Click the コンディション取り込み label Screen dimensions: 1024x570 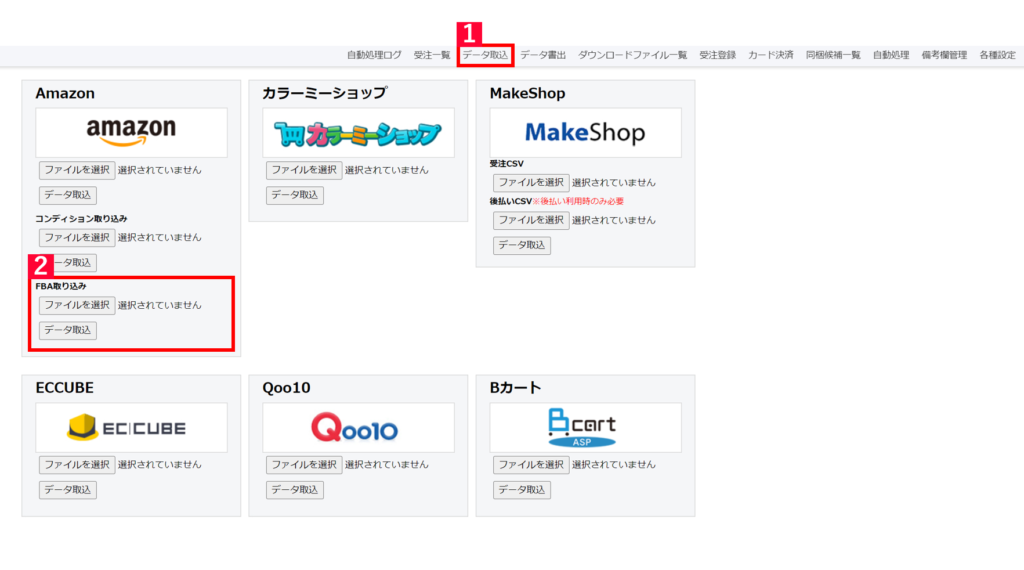[81, 219]
